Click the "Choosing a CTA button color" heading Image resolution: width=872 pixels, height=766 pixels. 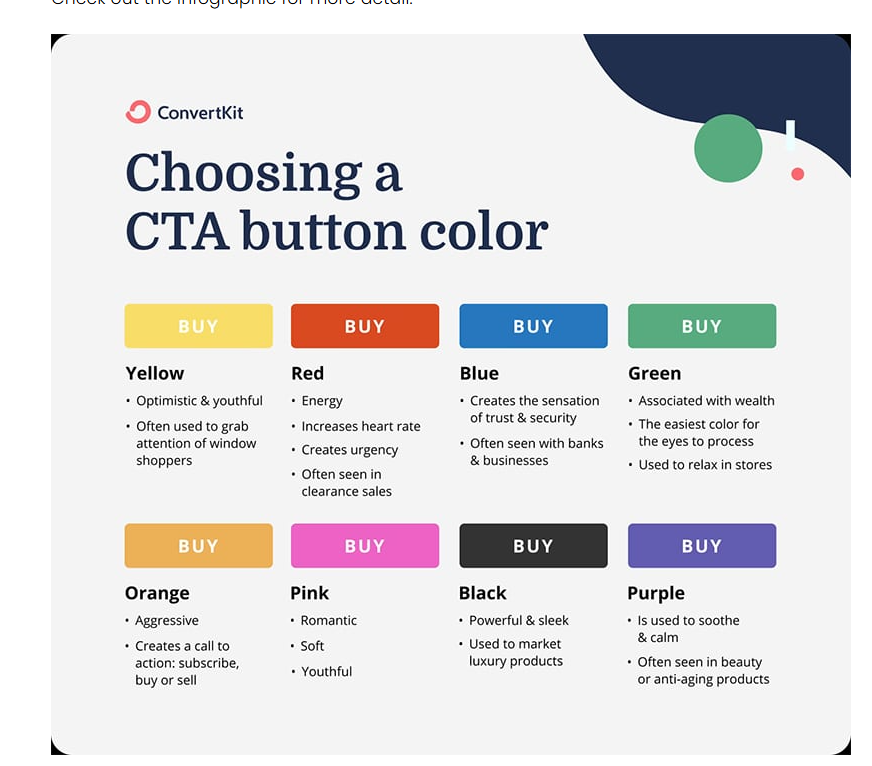tap(336, 202)
